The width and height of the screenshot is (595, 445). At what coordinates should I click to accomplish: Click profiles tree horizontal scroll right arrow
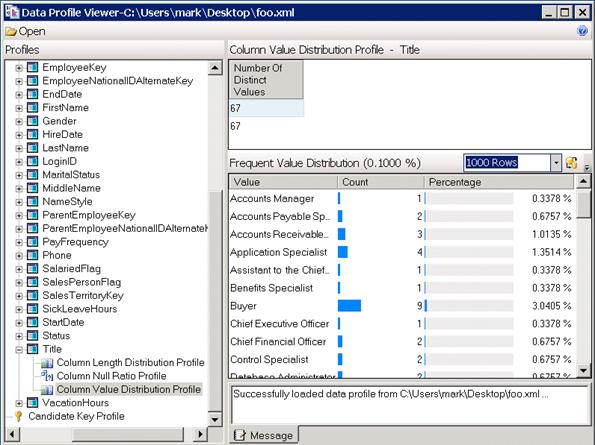201,434
